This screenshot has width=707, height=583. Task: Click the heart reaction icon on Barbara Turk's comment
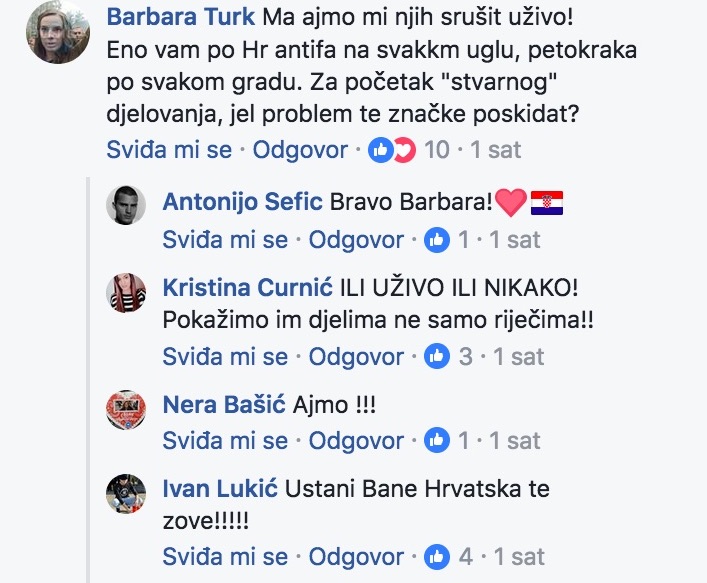[405, 150]
